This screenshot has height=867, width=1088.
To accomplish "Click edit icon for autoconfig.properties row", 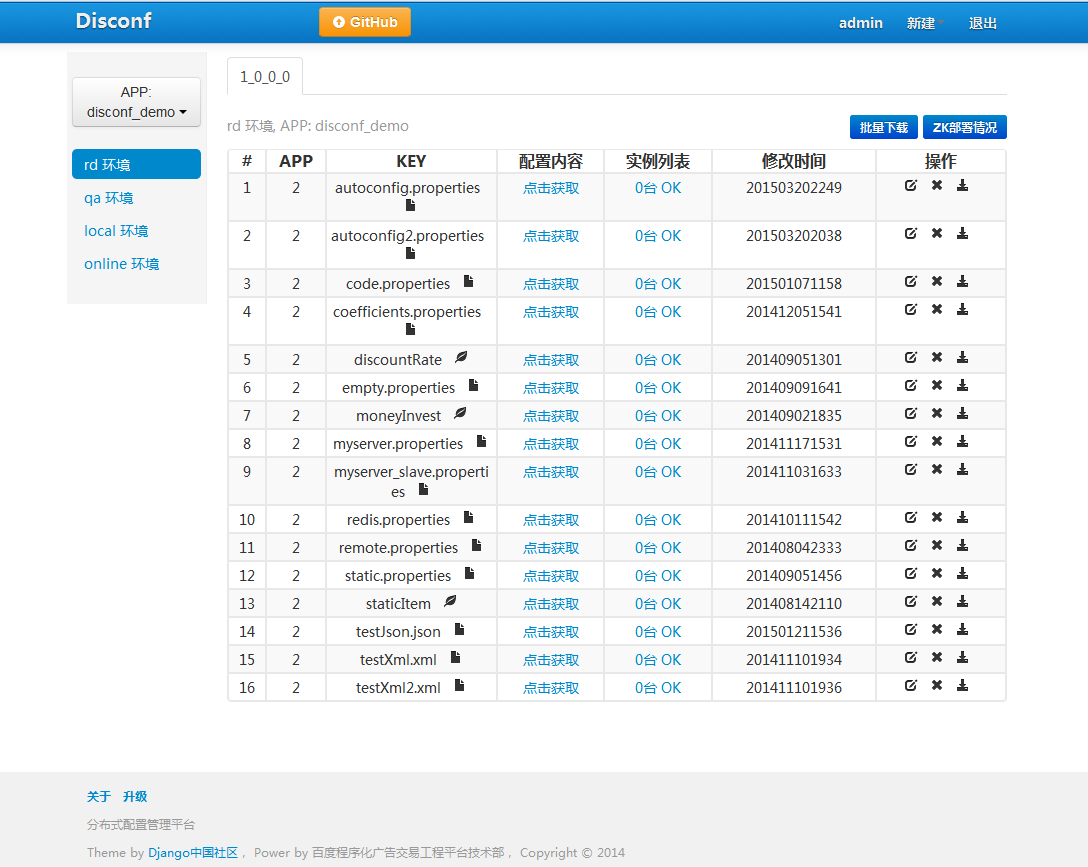I will (910, 185).
